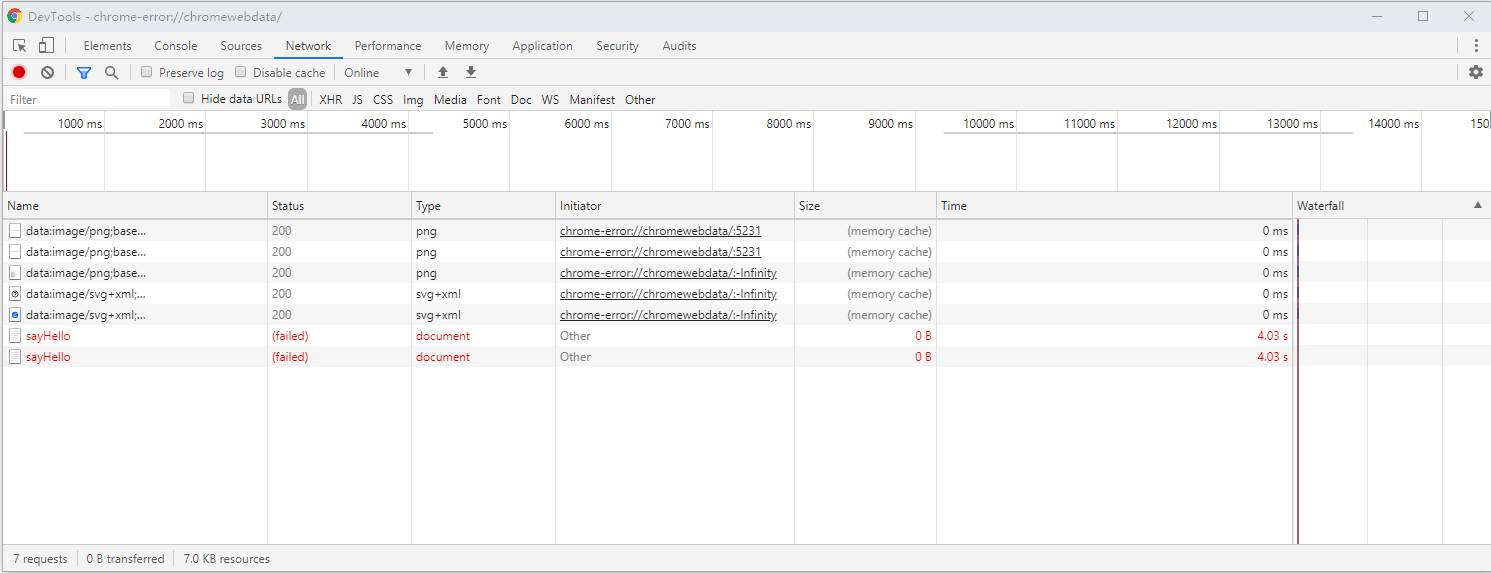Viewport: 1491px width, 573px height.
Task: Enable the Preserve log checkbox
Action: tap(146, 72)
